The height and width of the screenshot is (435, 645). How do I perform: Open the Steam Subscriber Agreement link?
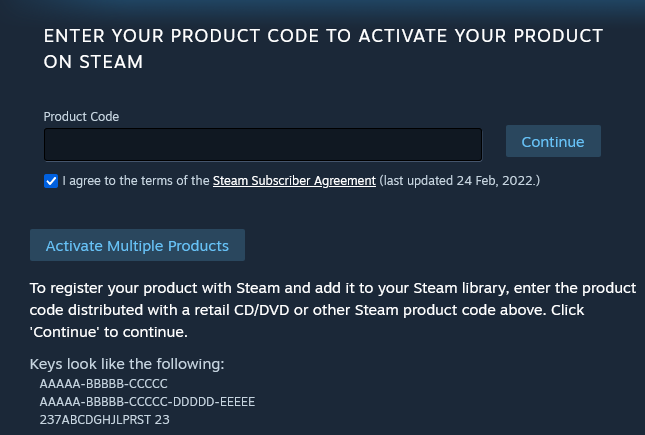[x=294, y=181]
